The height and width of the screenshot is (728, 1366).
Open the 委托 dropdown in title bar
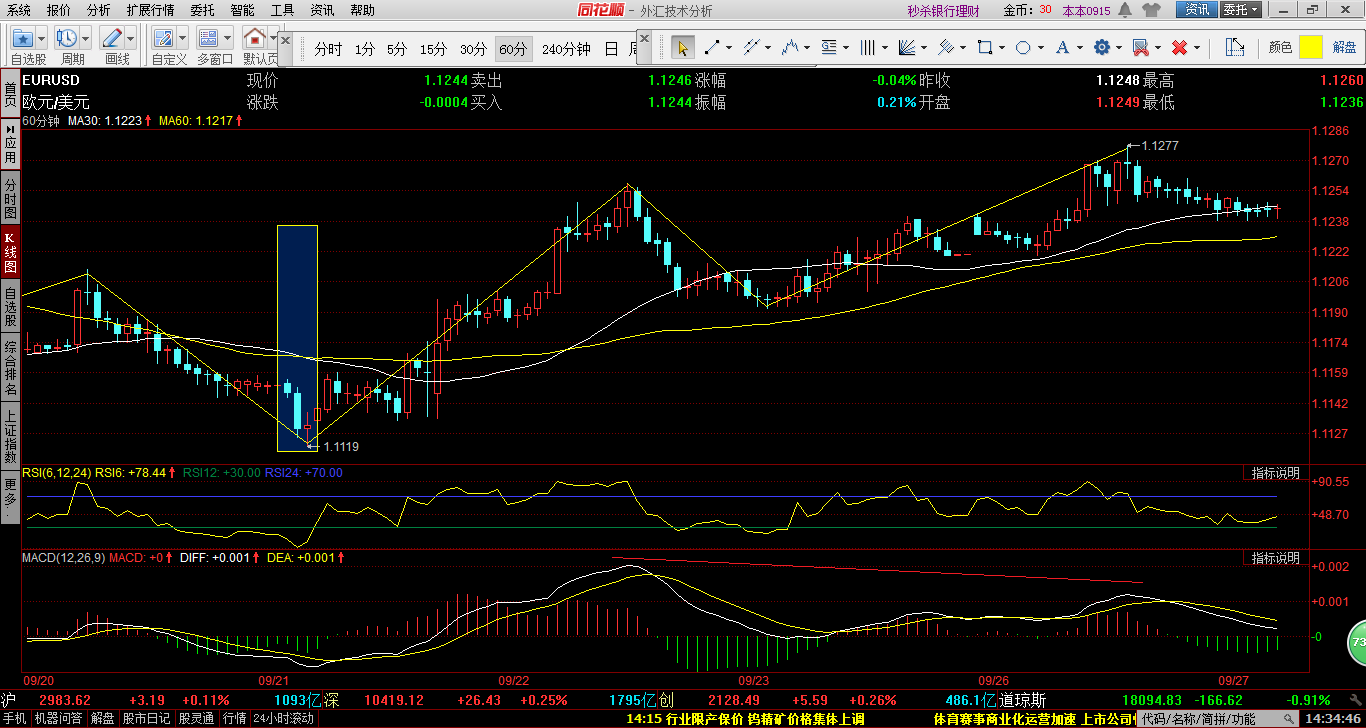tap(1242, 9)
